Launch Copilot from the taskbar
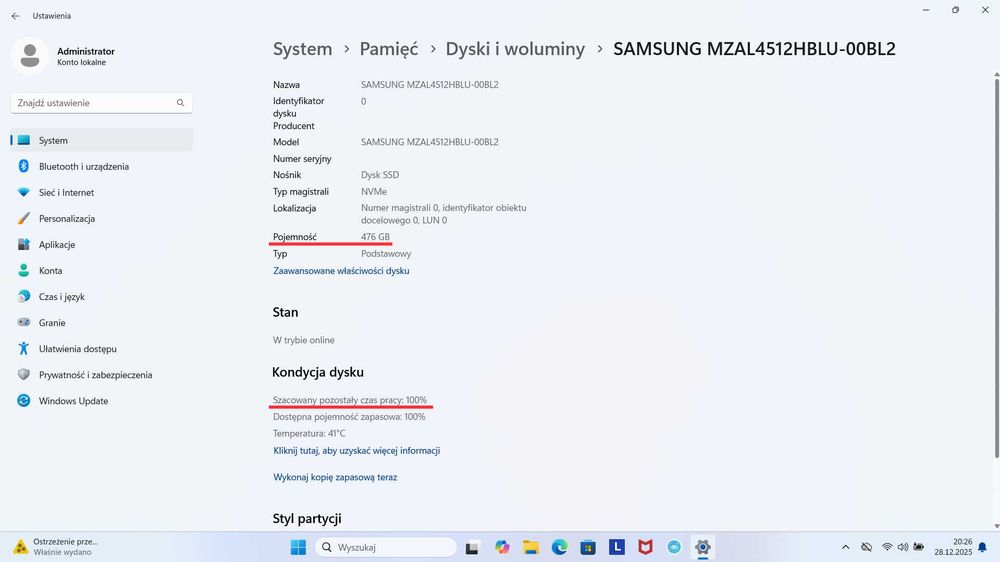Screen dimensions: 1000x562 click(502, 547)
